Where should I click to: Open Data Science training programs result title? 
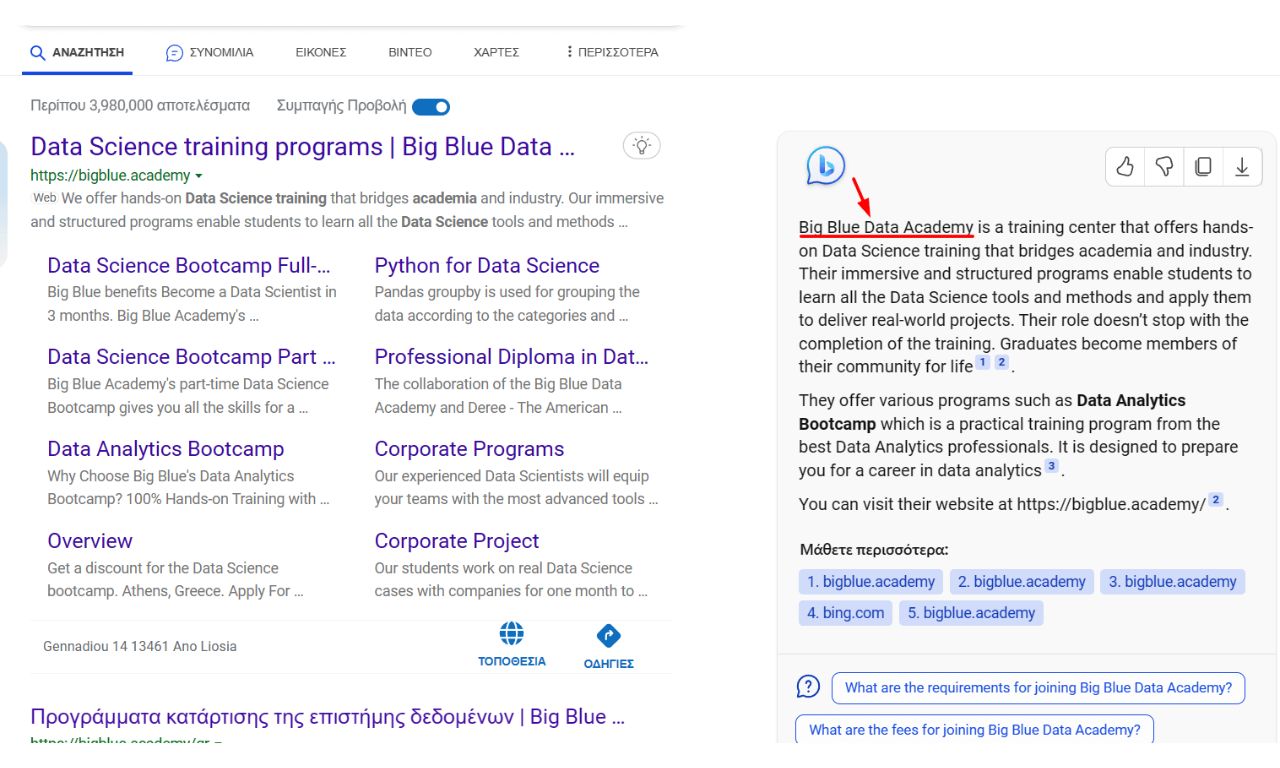[303, 147]
